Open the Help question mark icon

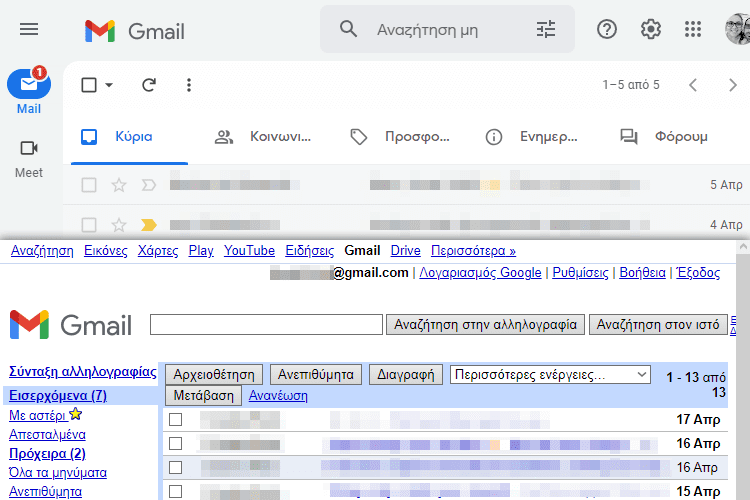click(607, 30)
